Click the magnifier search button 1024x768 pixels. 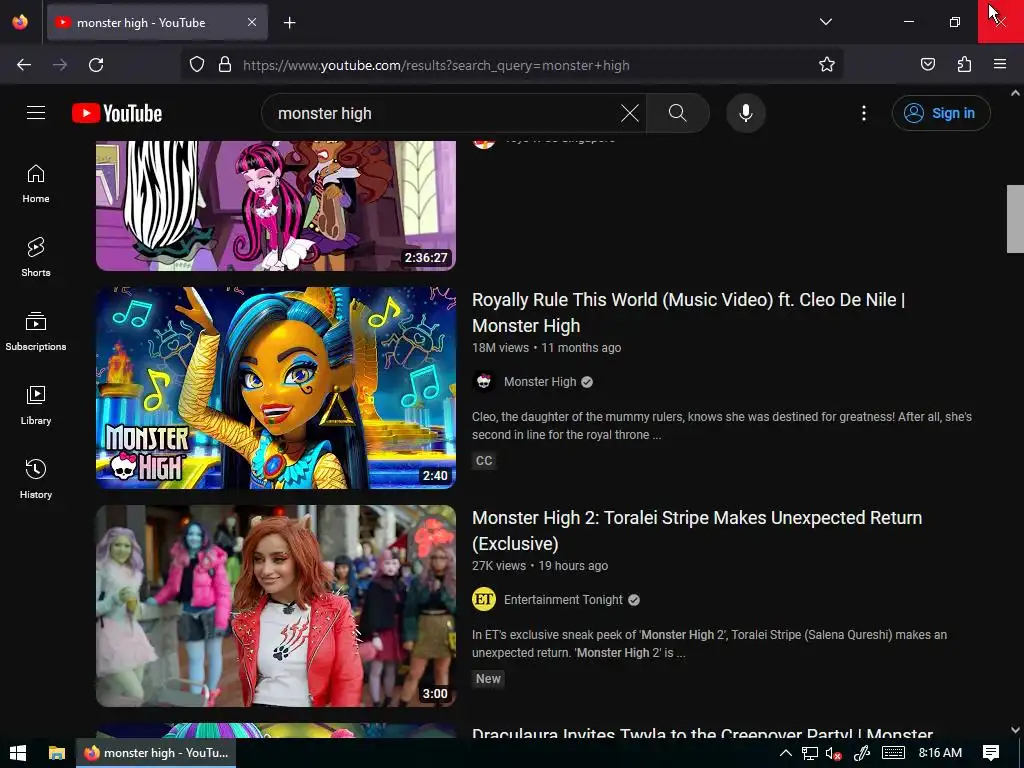678,113
